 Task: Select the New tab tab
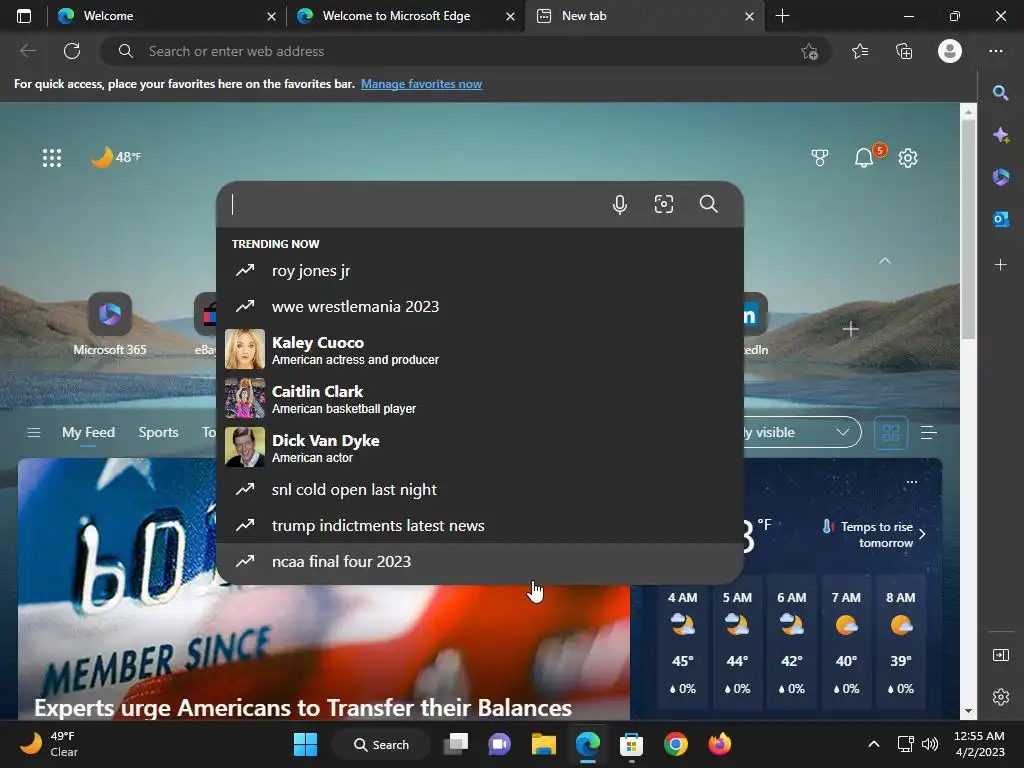(644, 16)
